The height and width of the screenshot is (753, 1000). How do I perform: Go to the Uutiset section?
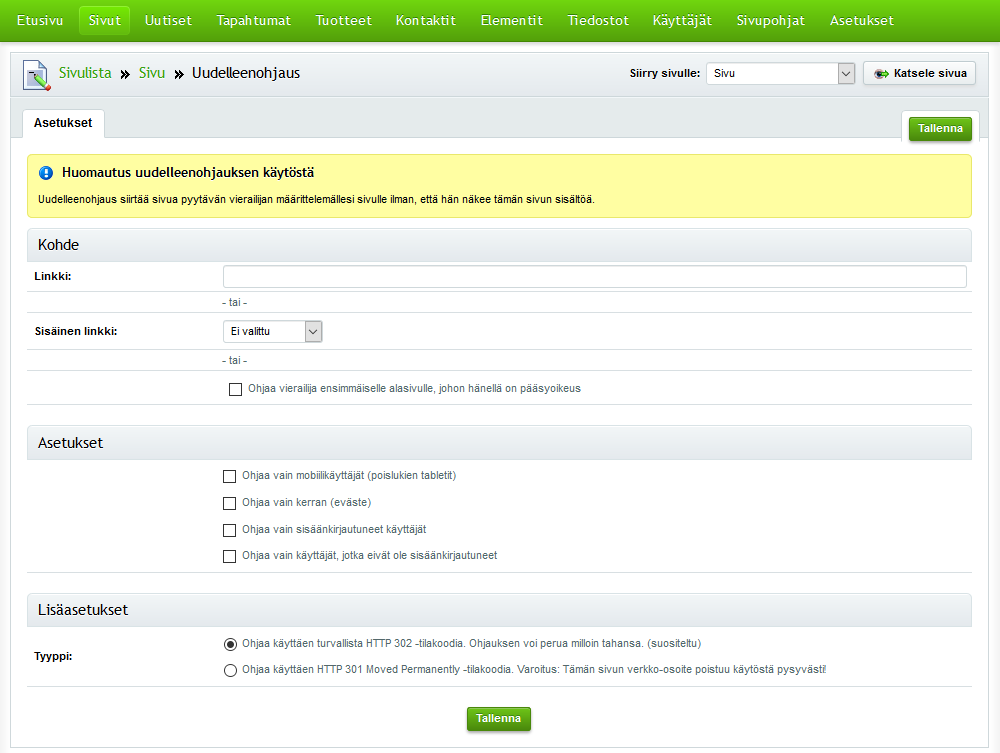tap(168, 20)
